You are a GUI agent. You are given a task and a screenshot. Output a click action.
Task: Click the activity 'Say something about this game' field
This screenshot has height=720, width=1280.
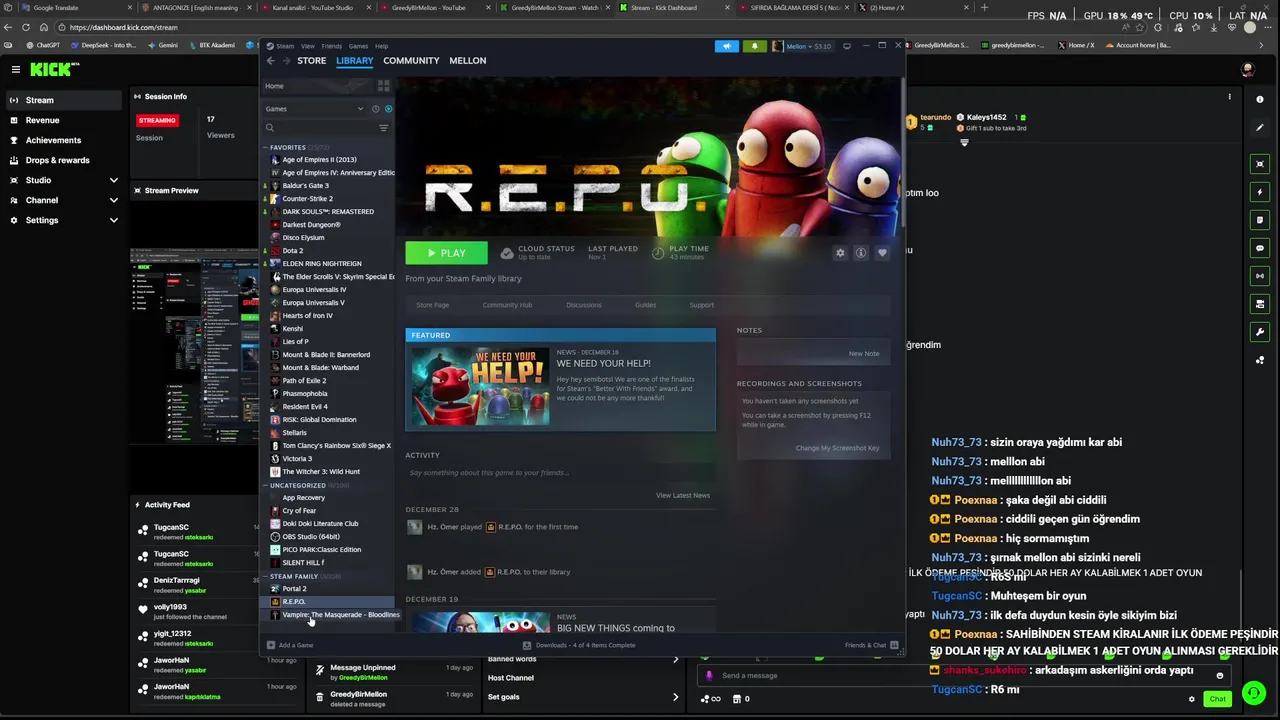point(560,472)
